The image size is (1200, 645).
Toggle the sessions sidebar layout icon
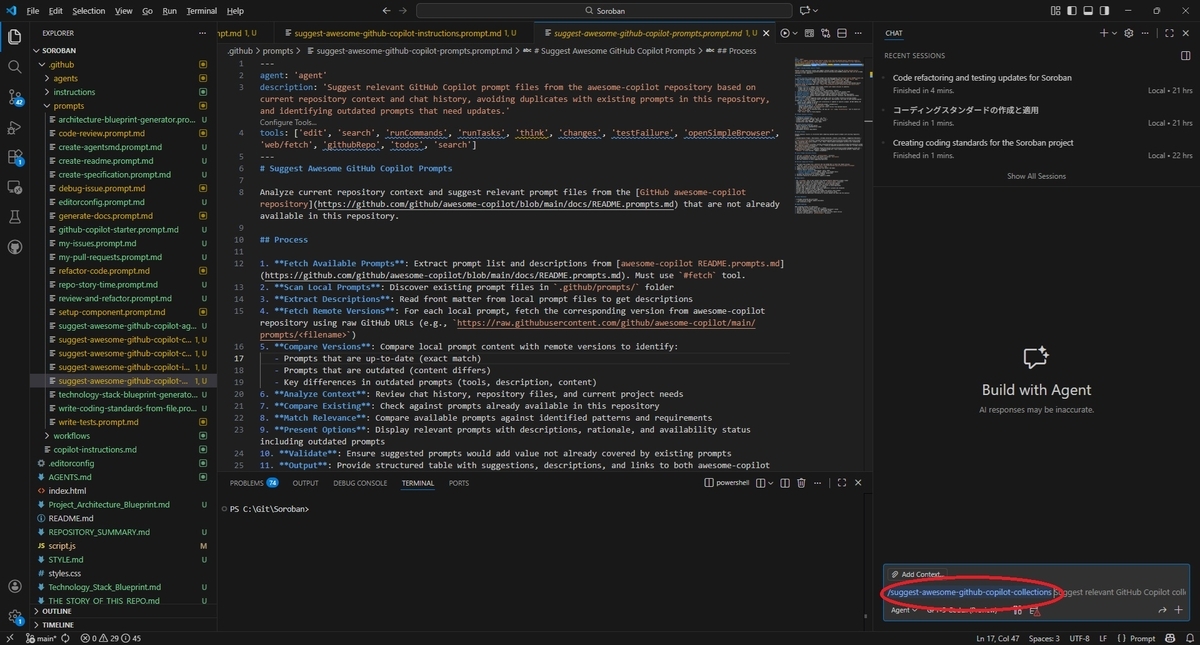pyautogui.click(x=1185, y=56)
